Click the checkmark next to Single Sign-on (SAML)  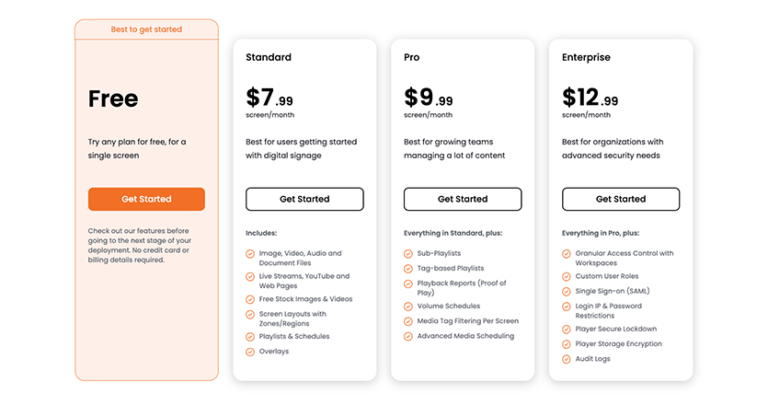click(566, 291)
